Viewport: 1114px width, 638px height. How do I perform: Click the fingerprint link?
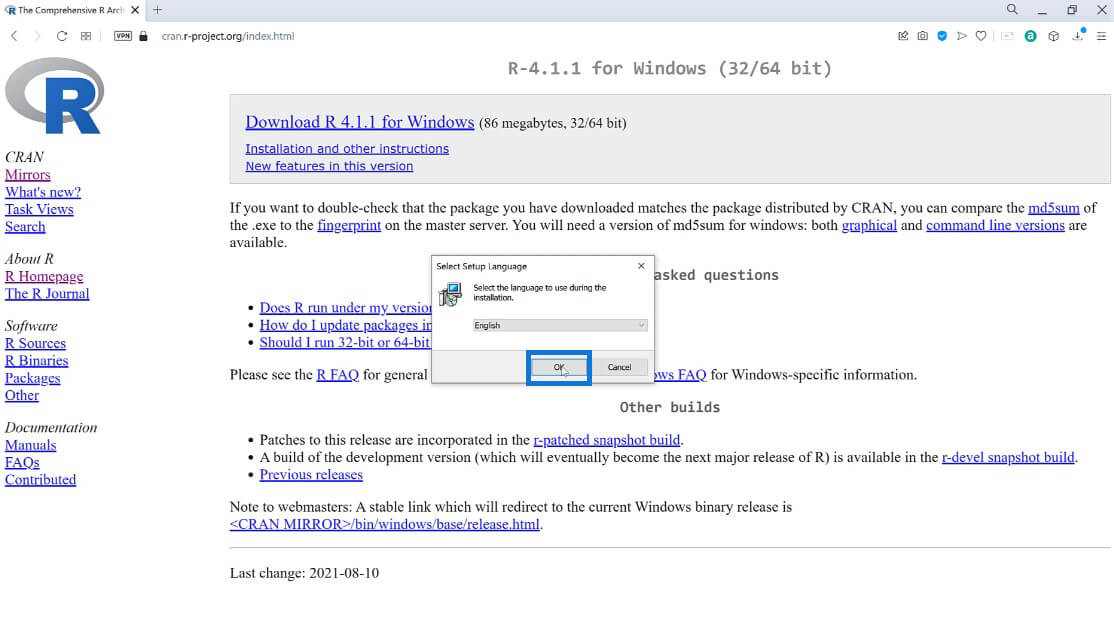pos(349,225)
